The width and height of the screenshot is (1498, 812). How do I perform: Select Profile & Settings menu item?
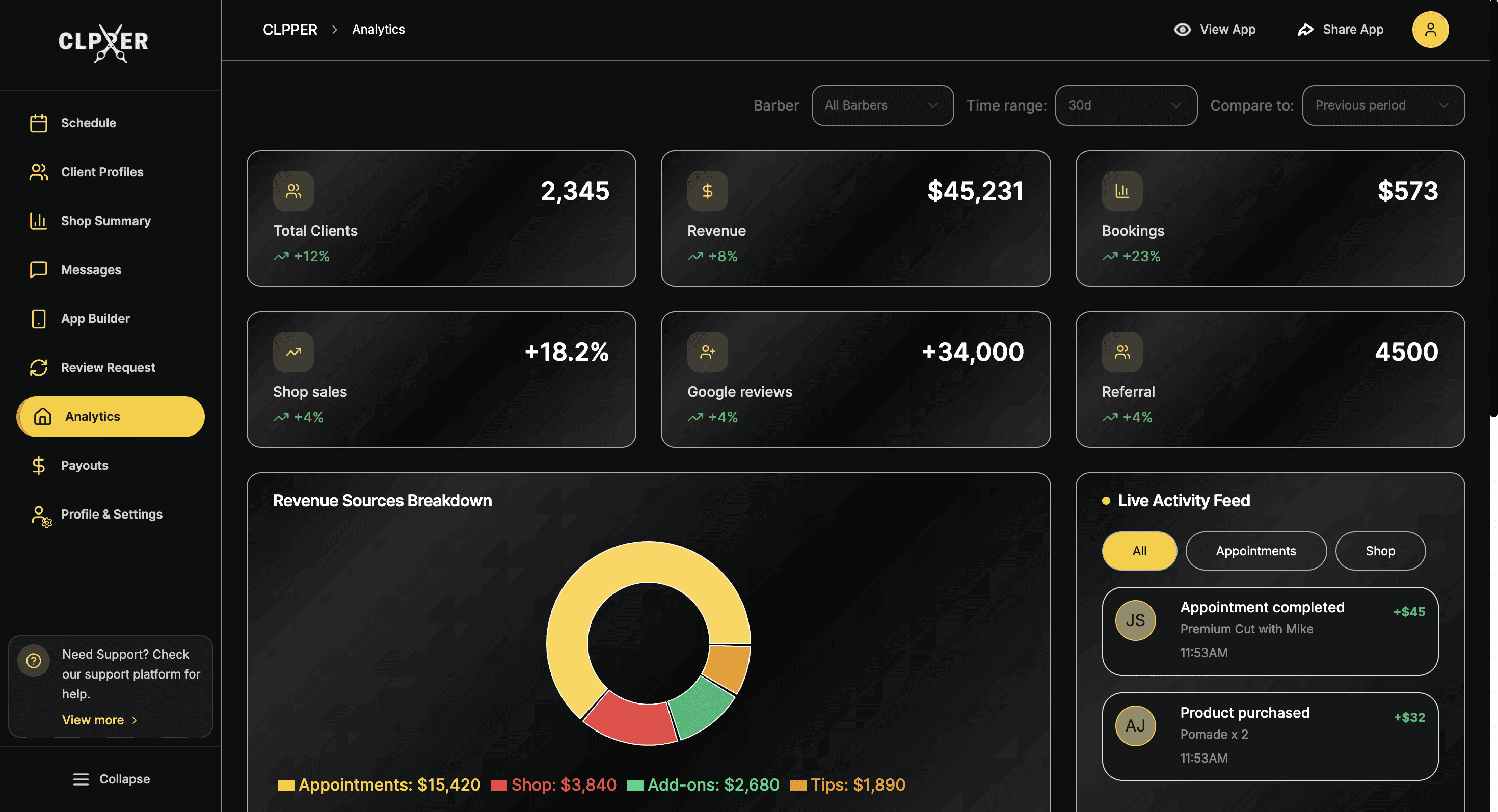pyautogui.click(x=111, y=515)
